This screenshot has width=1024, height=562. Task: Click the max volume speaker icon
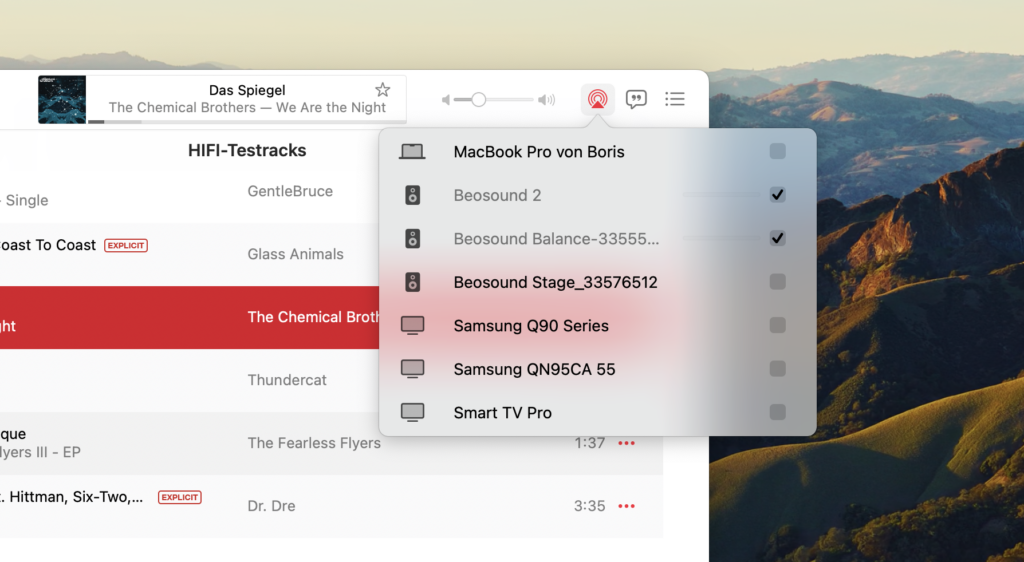click(x=546, y=100)
